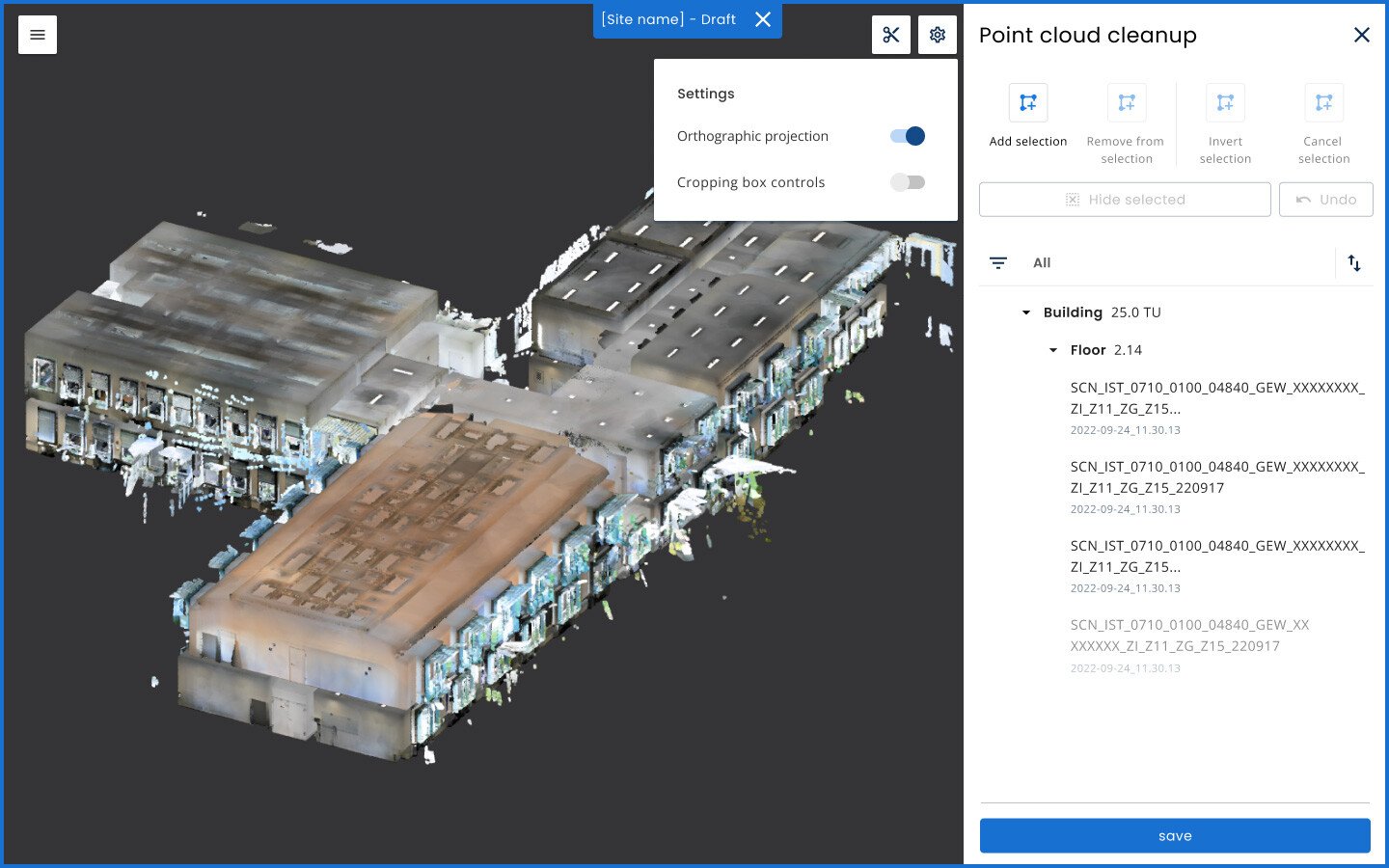The height and width of the screenshot is (868, 1389).
Task: Activate the Invert selection tool
Action: pyautogui.click(x=1225, y=102)
